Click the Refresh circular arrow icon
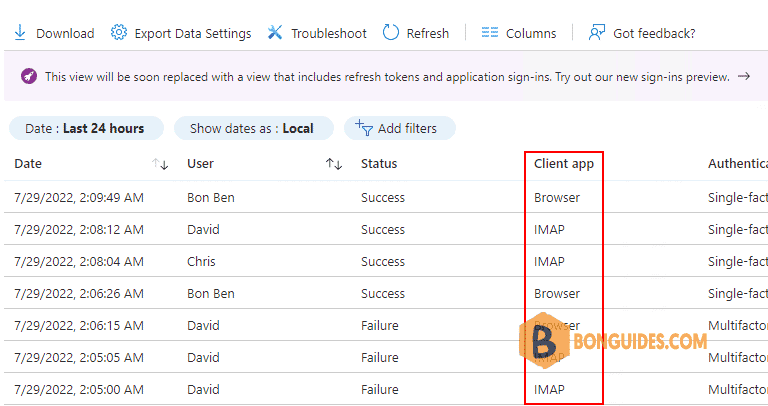 390,33
